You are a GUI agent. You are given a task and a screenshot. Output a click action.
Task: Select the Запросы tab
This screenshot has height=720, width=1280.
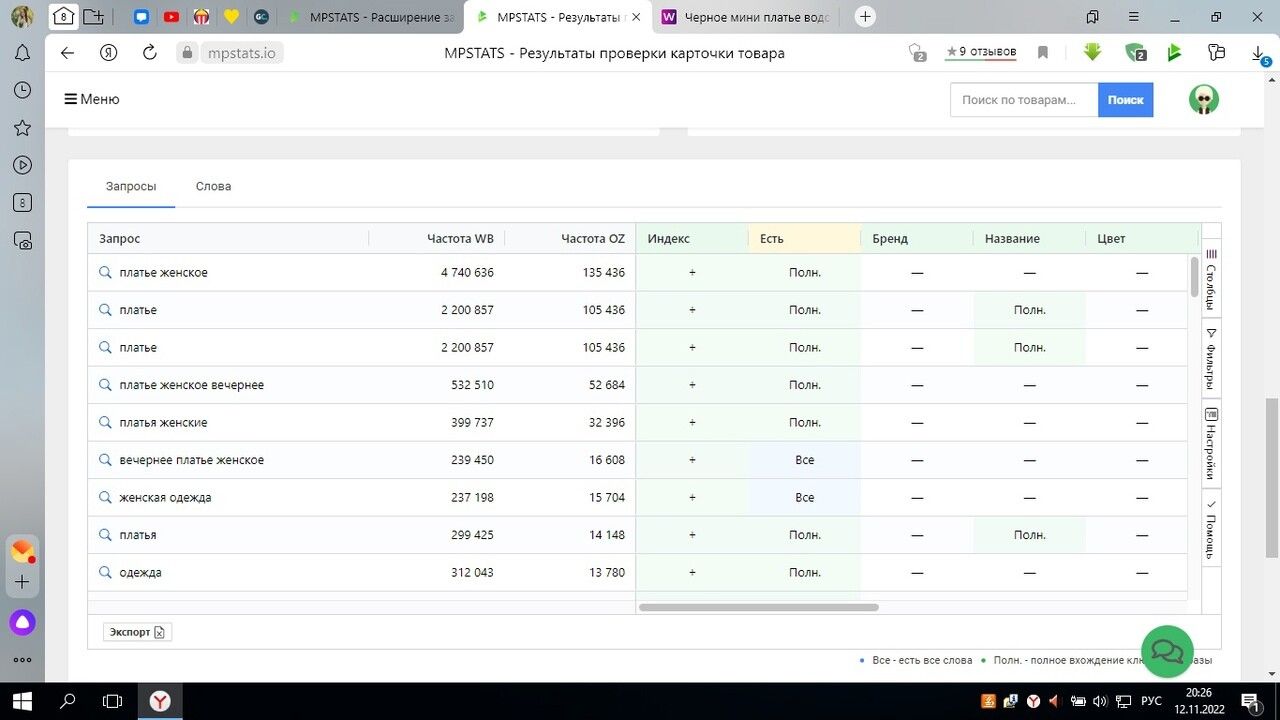point(131,186)
